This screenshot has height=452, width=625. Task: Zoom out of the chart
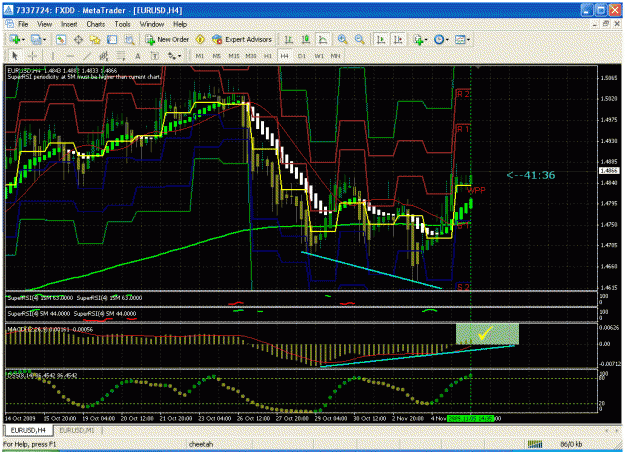359,39
